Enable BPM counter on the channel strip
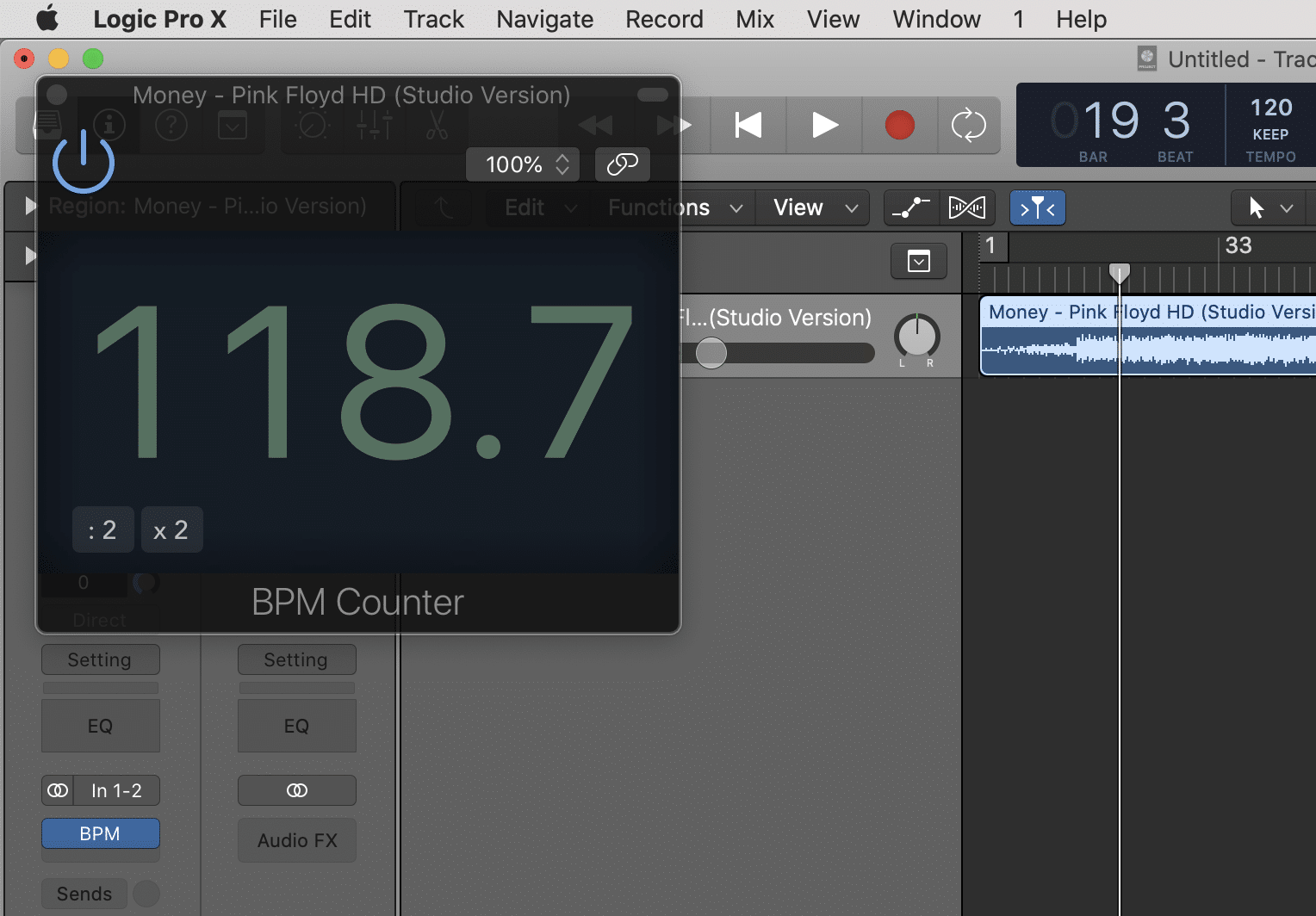The height and width of the screenshot is (916, 1316). (100, 832)
